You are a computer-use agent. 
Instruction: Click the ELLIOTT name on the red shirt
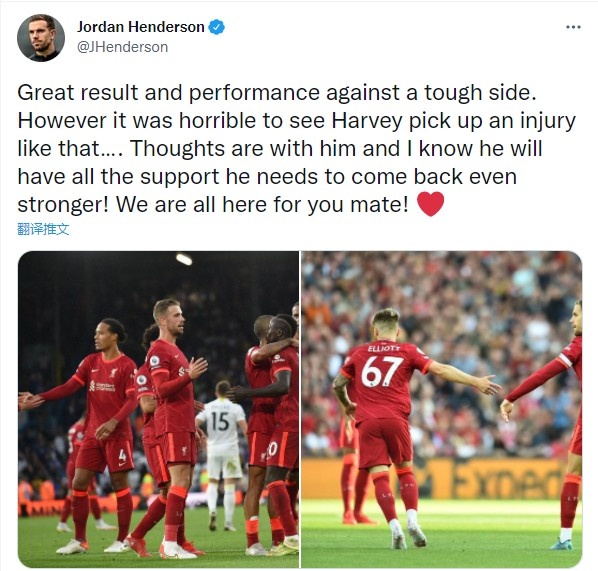tap(384, 348)
